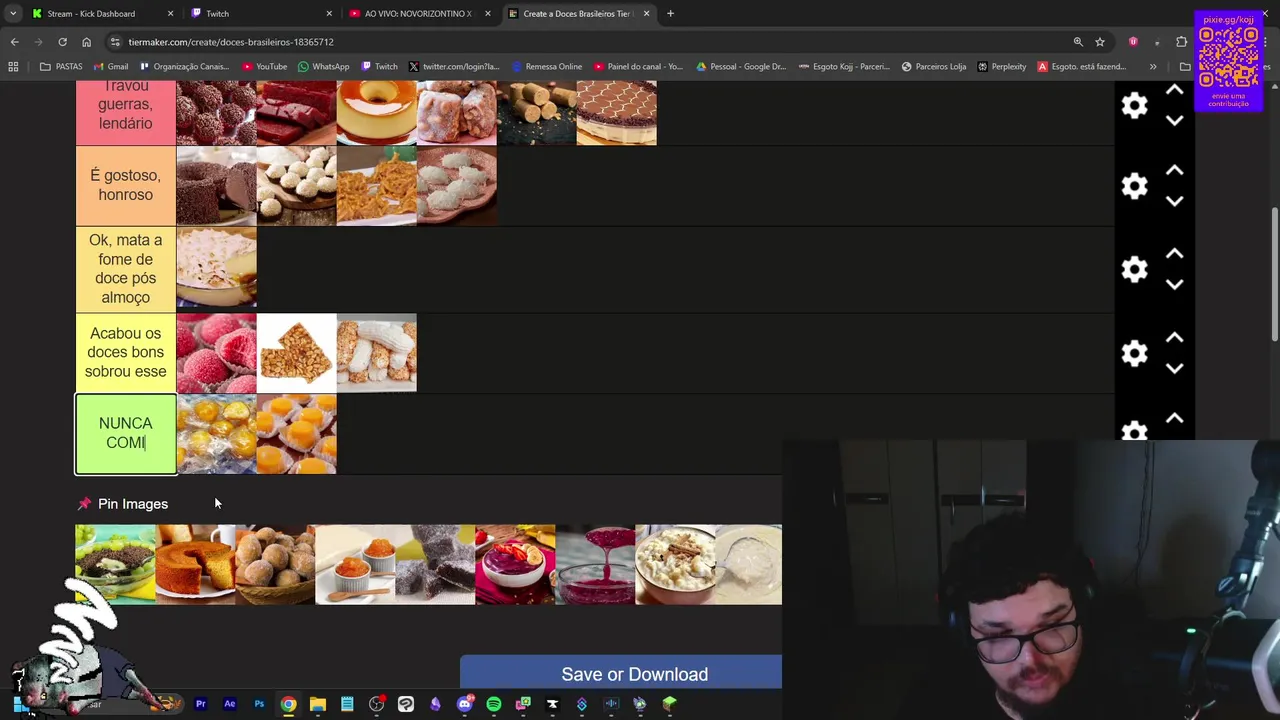
Task: Open settings gear for 'Acabou os doces bons' row
Action: [x=1134, y=353]
